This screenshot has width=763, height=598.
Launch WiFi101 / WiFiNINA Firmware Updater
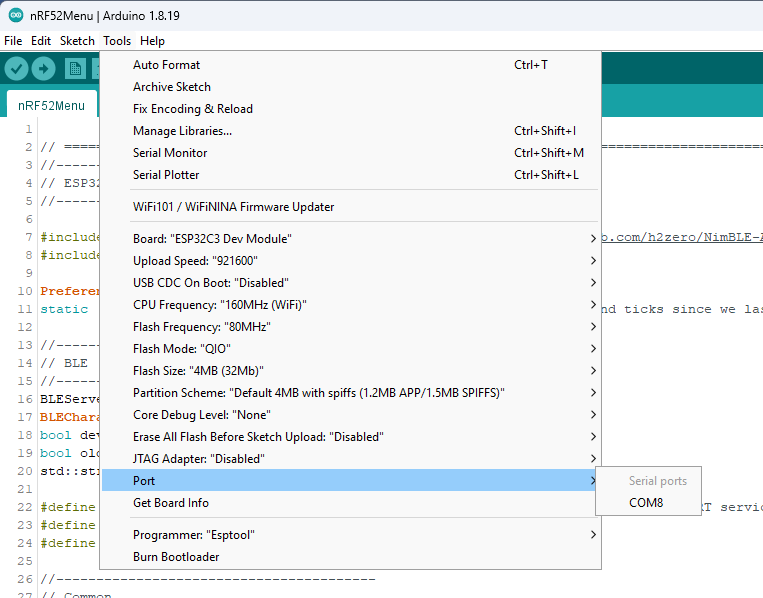(x=350, y=207)
